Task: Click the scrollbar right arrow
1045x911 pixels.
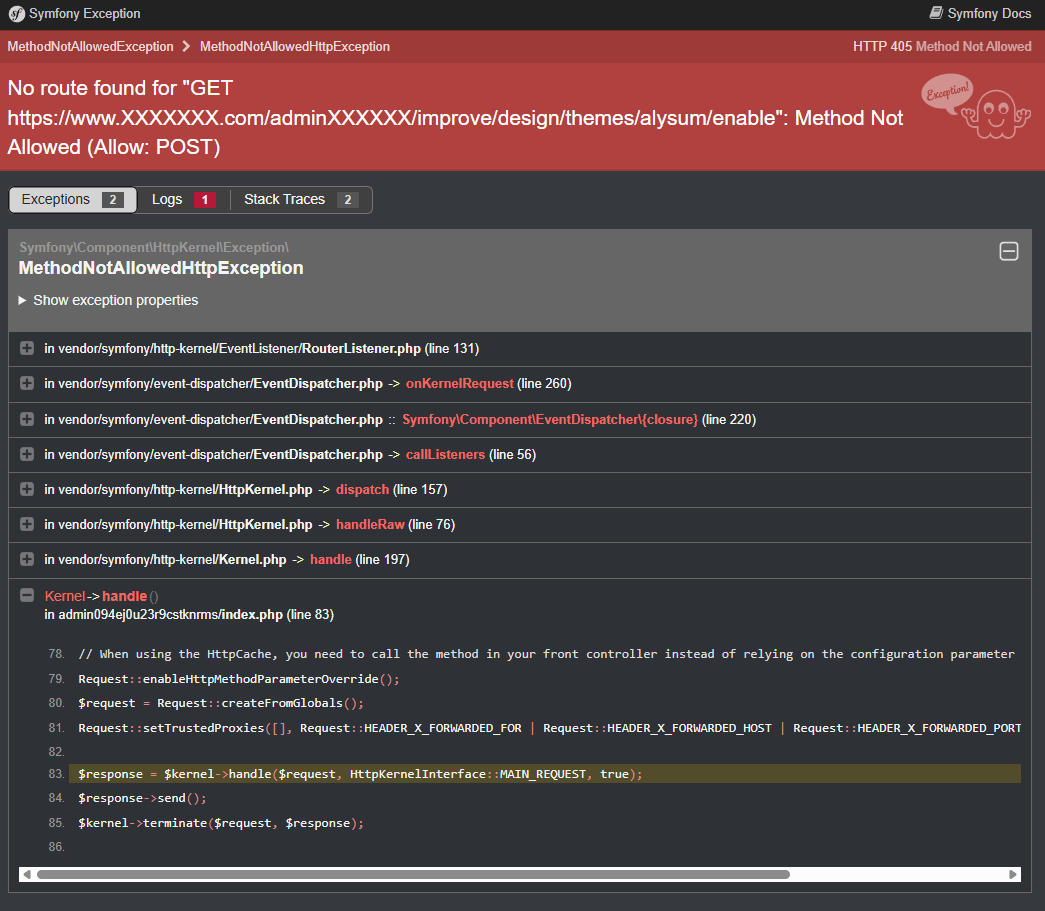Action: (1013, 874)
